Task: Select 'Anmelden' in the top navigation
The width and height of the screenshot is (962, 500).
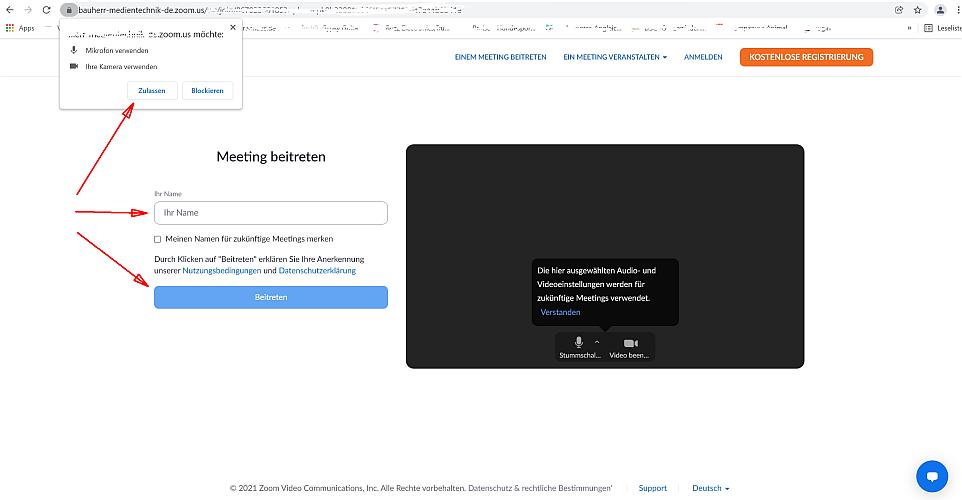Action: pyautogui.click(x=703, y=57)
